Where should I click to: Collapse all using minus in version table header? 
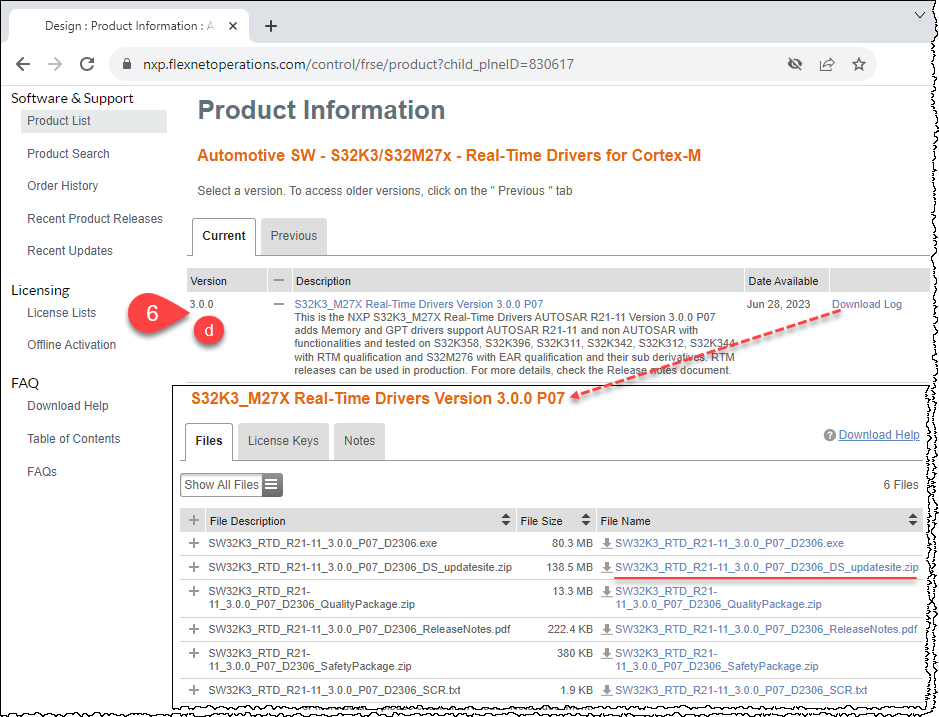278,280
